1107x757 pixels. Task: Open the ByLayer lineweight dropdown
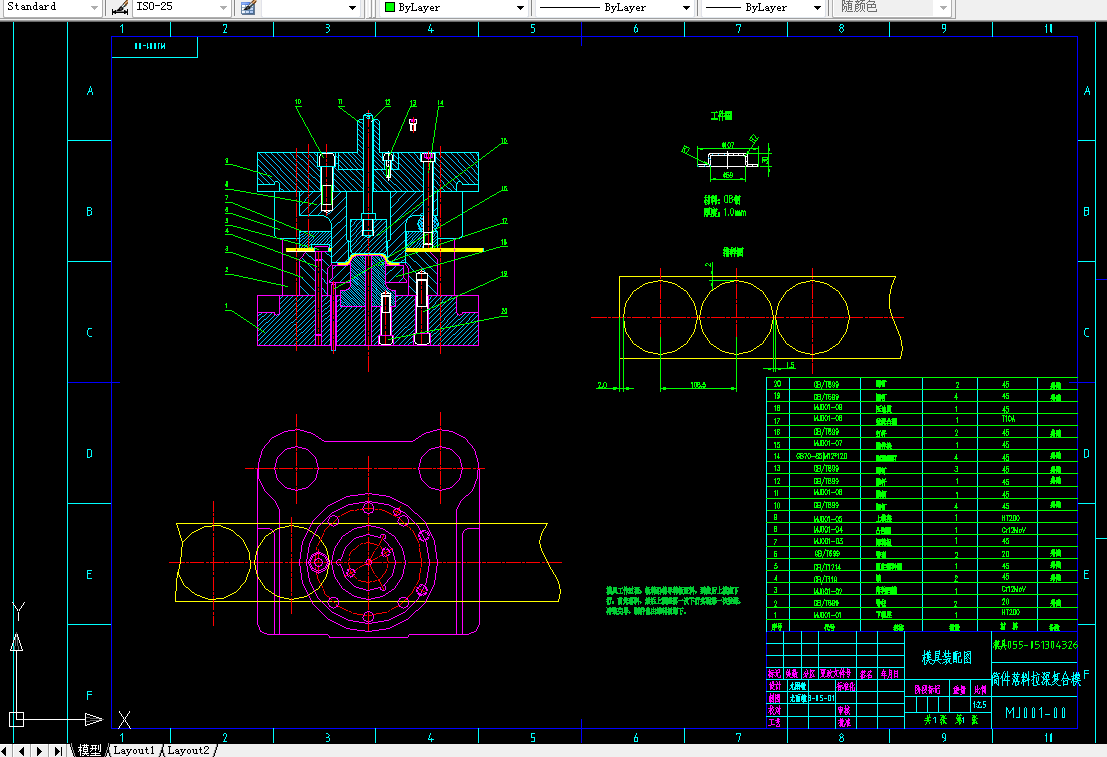[818, 7]
